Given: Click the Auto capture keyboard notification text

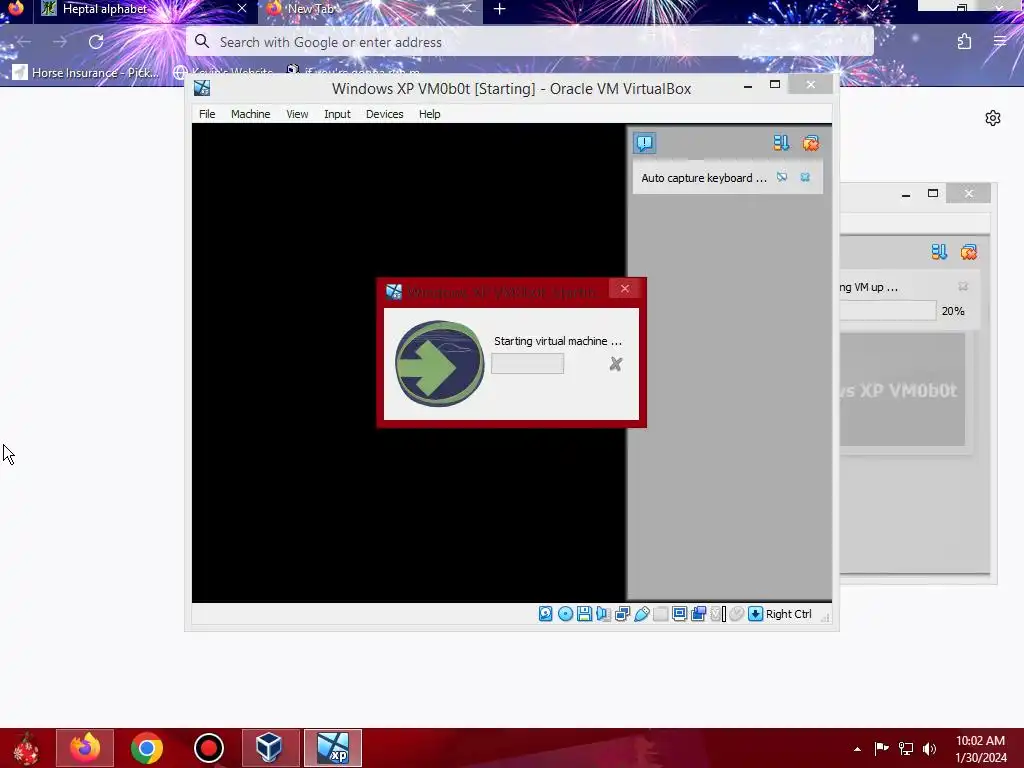Looking at the screenshot, I should (x=704, y=178).
